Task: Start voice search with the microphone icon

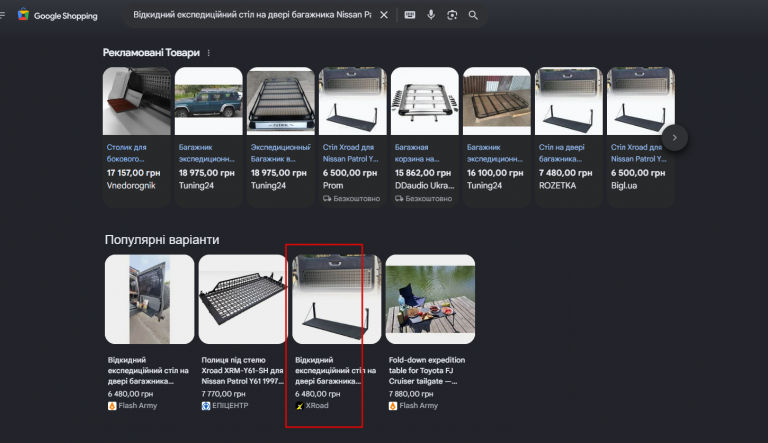Action: pyautogui.click(x=431, y=15)
